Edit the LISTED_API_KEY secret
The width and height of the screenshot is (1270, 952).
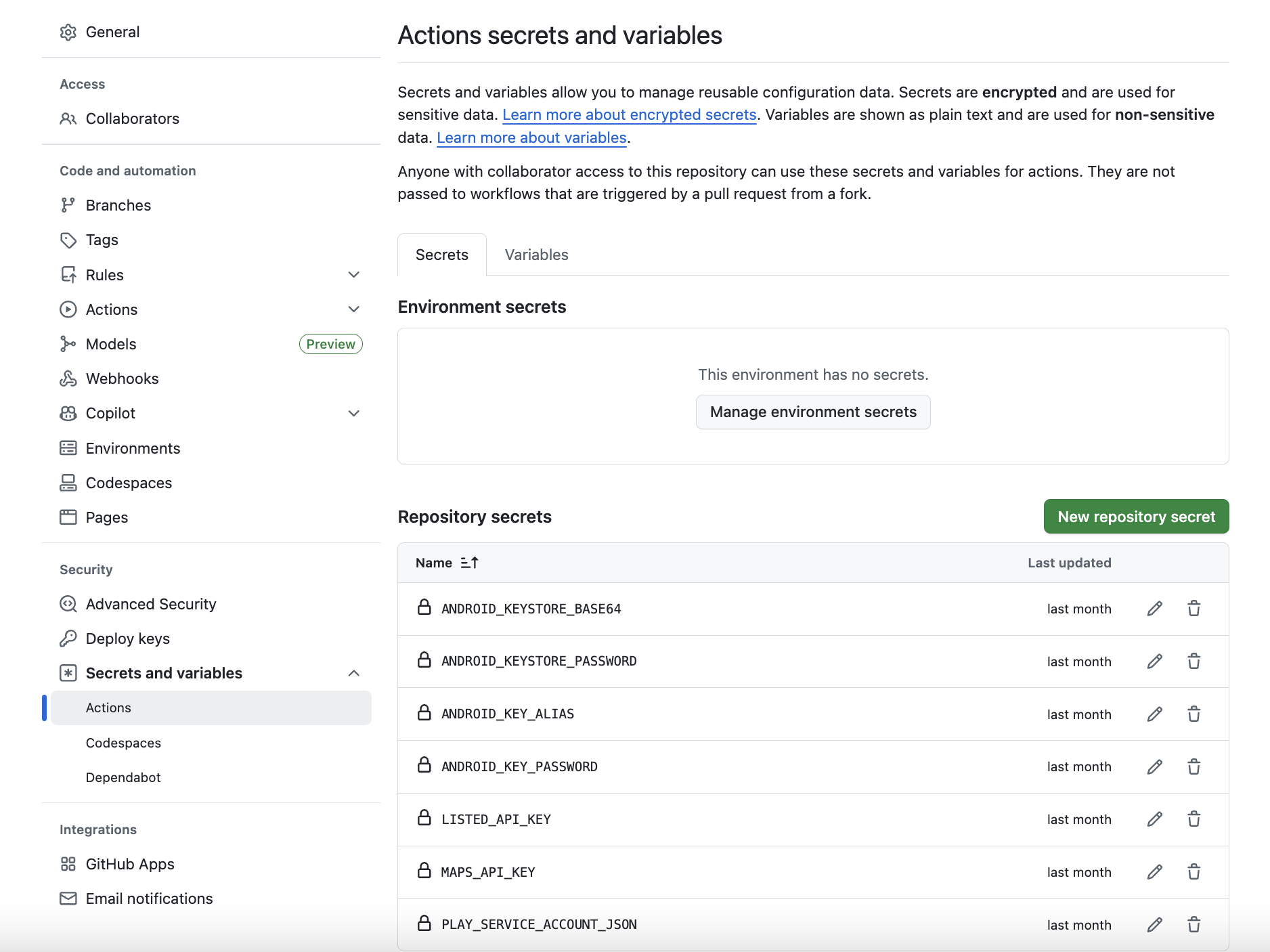click(1154, 819)
